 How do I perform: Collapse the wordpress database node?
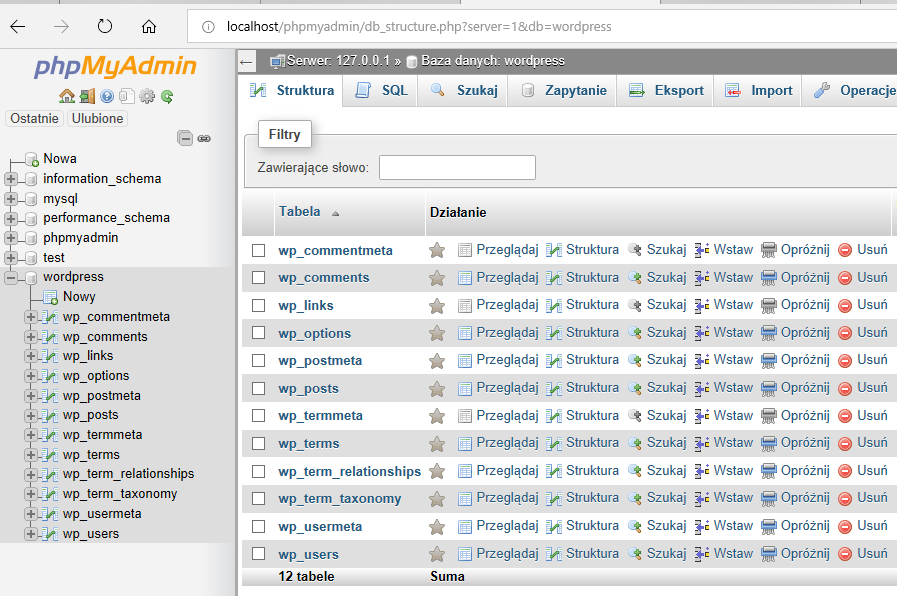click(11, 277)
